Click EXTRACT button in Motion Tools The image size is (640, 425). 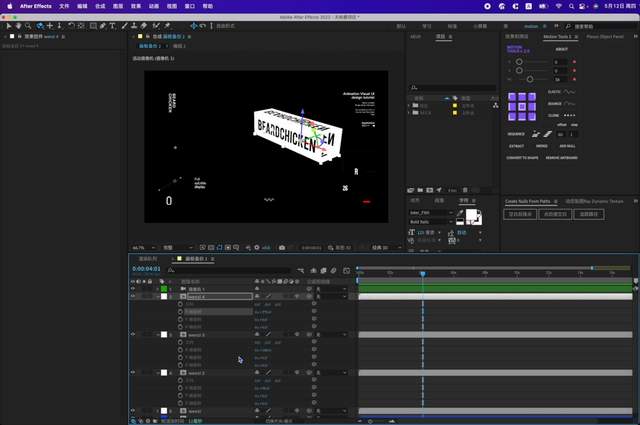(516, 146)
